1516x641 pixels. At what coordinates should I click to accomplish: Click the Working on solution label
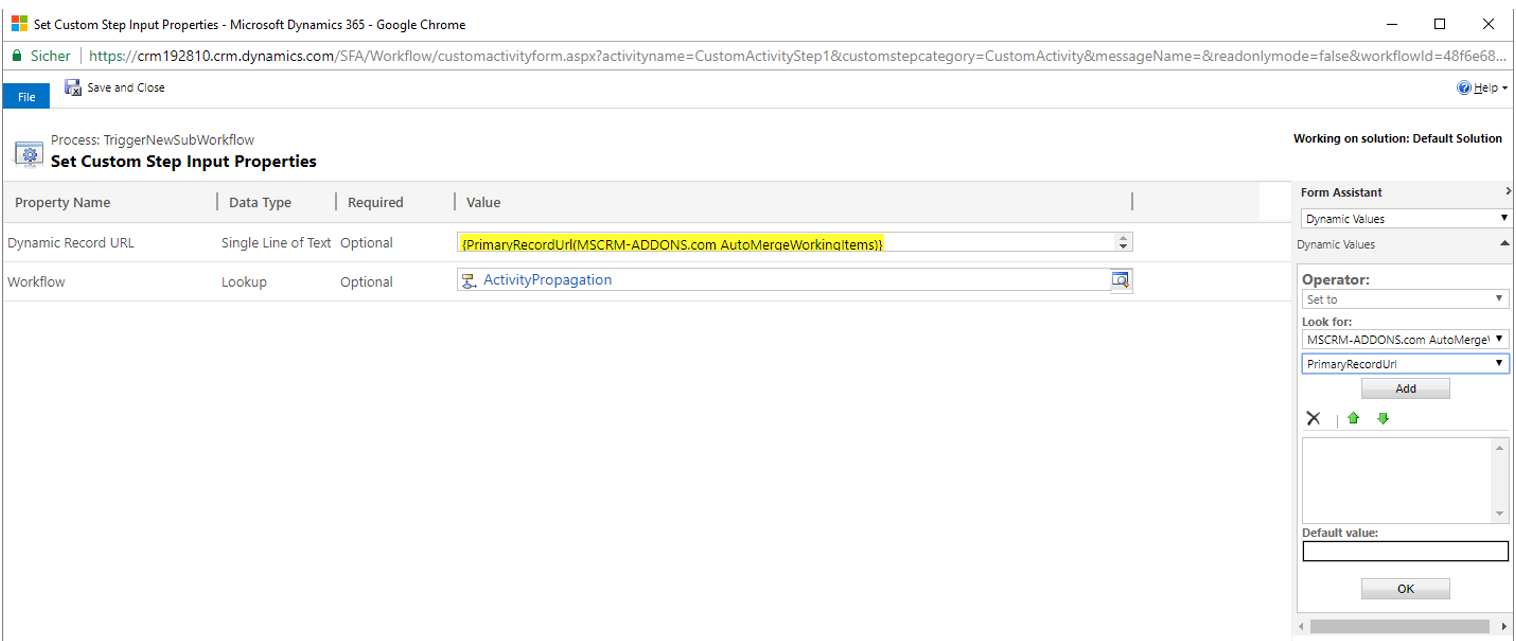tap(1397, 139)
